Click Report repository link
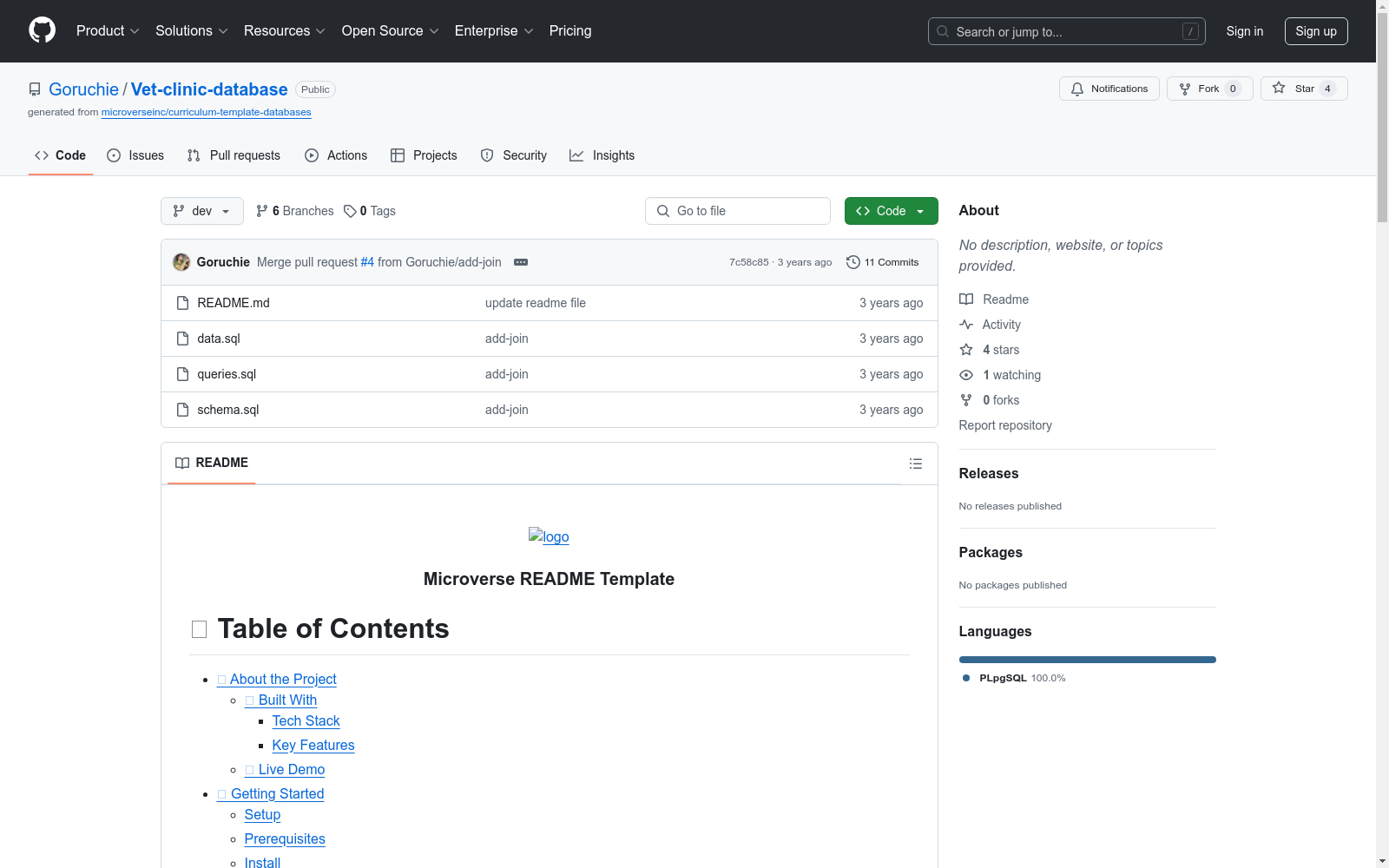Viewport: 1389px width, 868px height. 1004,425
